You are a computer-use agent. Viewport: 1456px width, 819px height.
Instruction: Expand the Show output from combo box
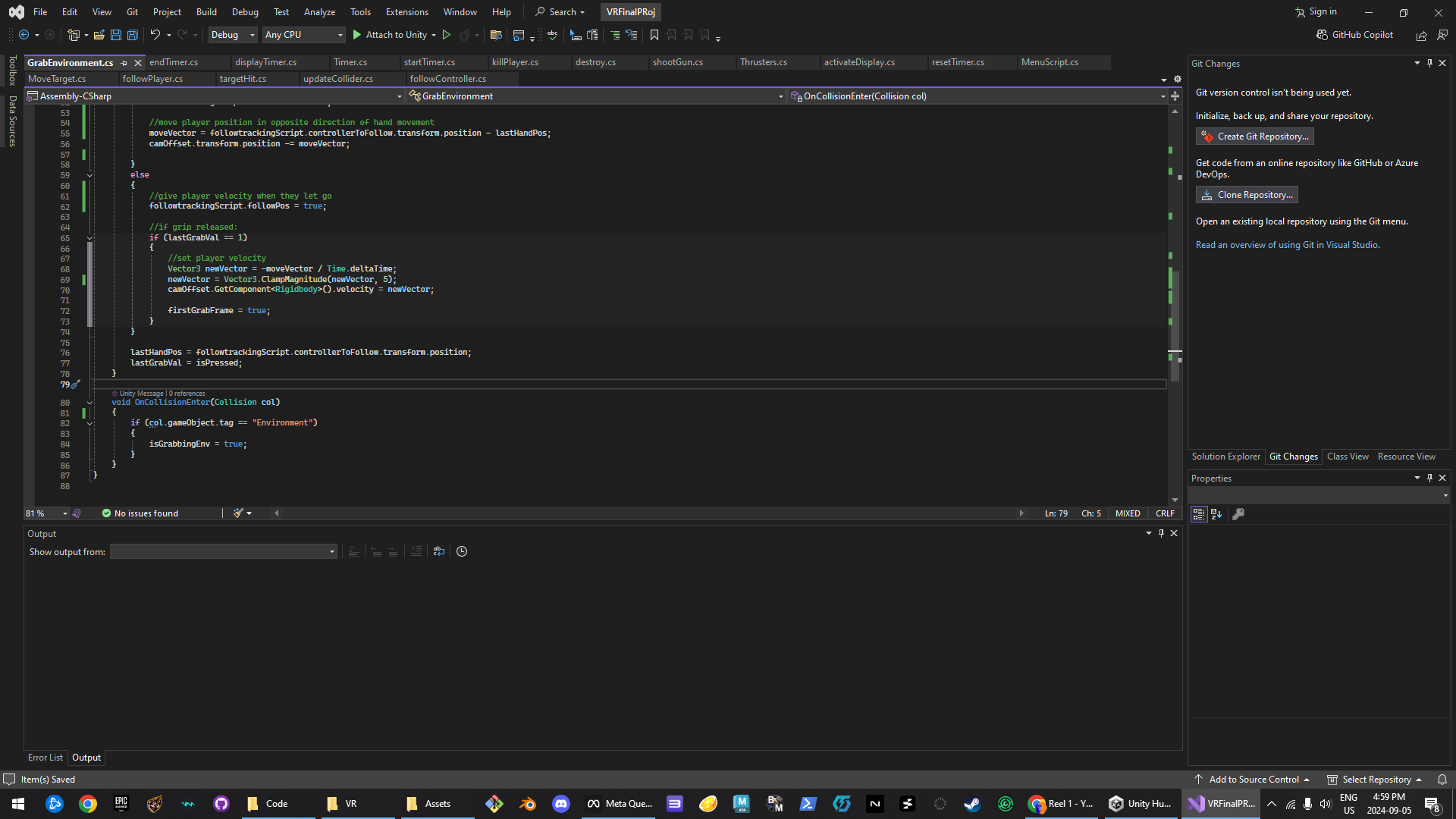coord(331,551)
